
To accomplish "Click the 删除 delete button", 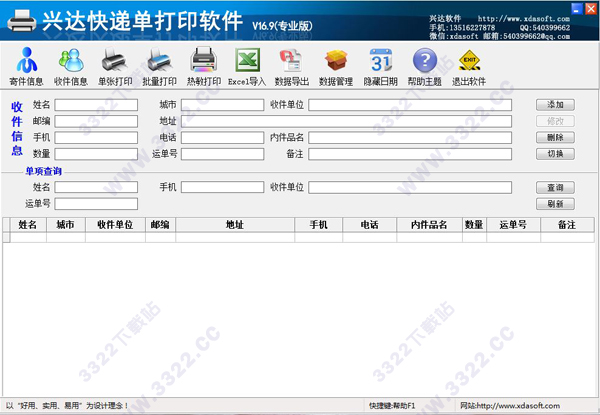I will (555, 137).
